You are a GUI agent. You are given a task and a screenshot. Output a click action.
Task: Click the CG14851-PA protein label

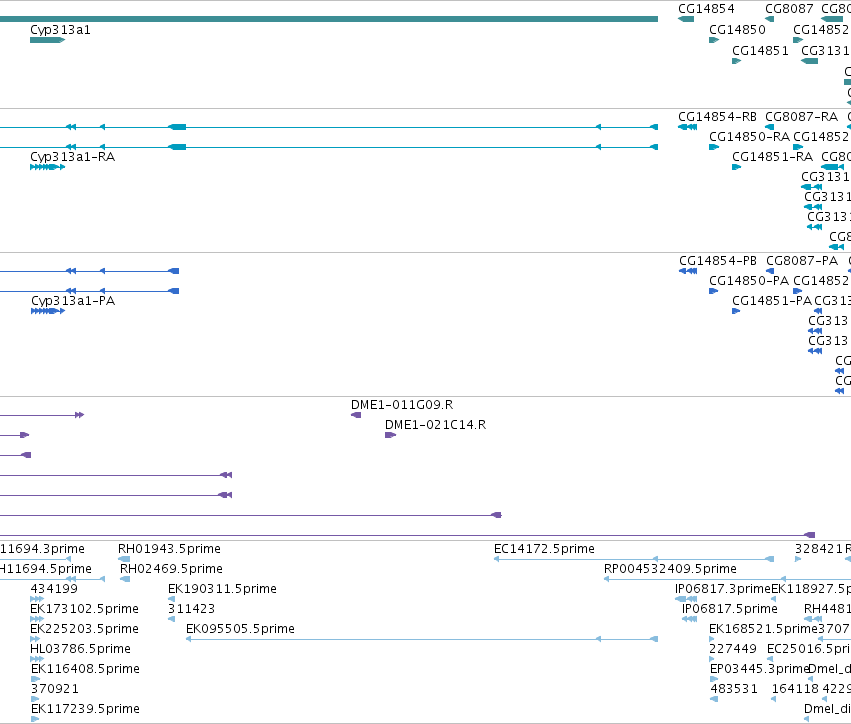(772, 301)
